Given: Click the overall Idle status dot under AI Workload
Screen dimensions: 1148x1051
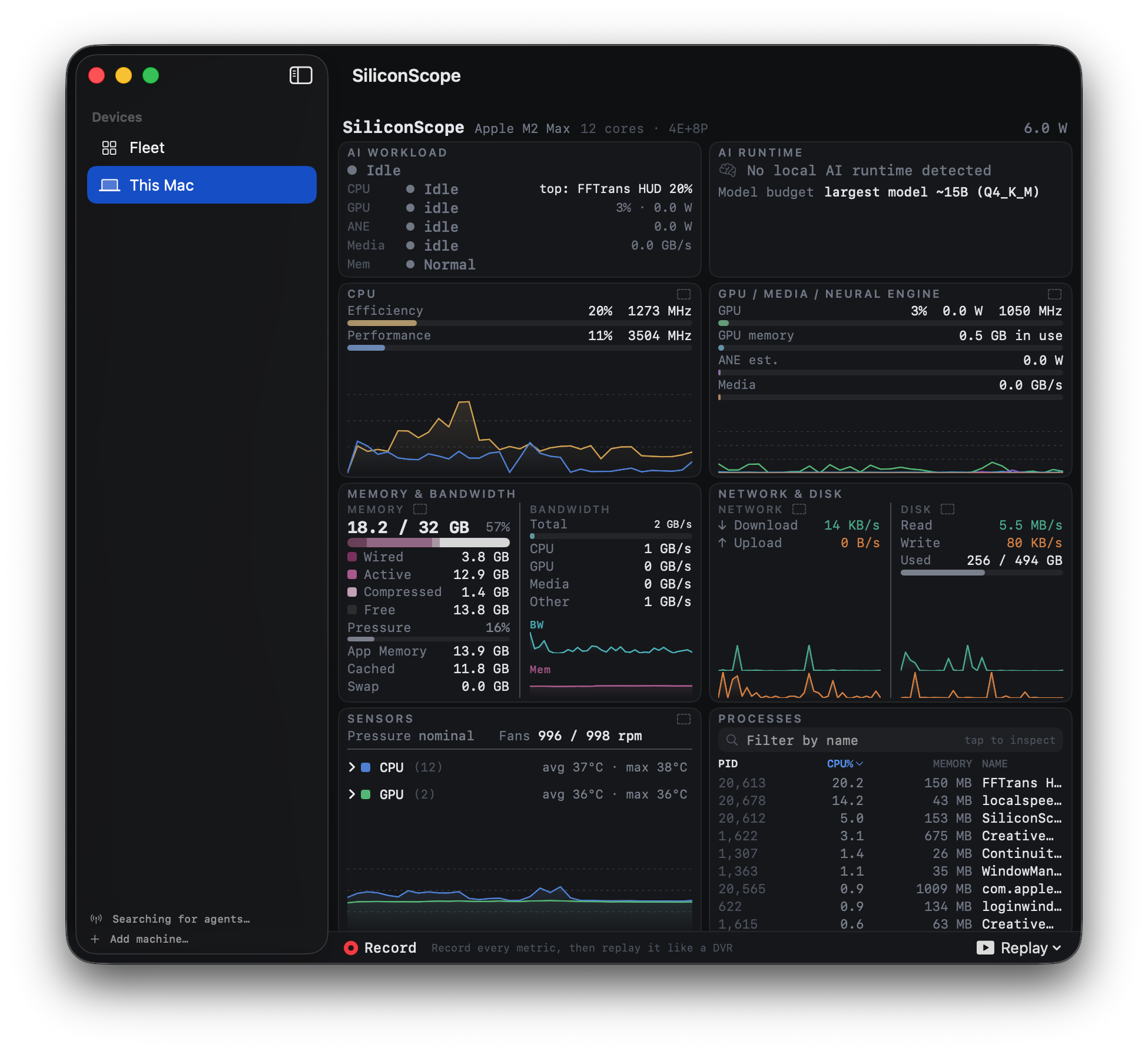Looking at the screenshot, I should [352, 170].
